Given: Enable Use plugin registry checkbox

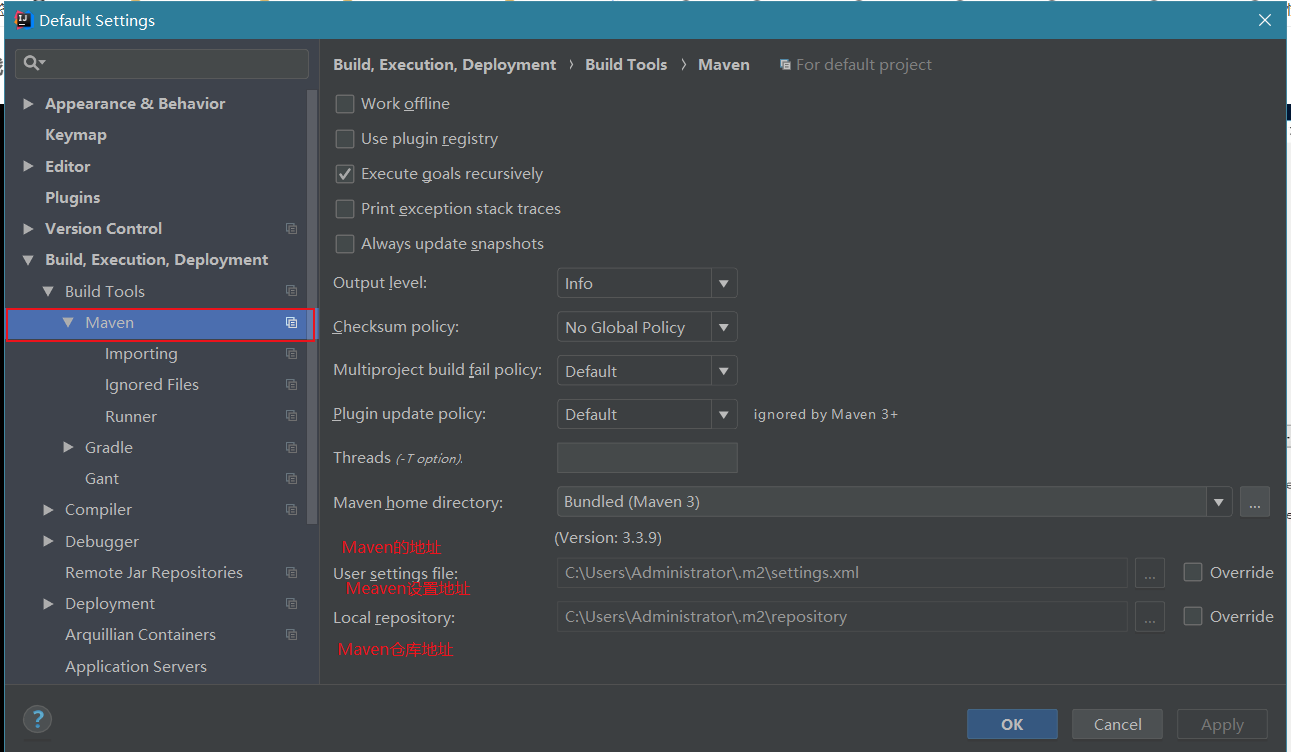Looking at the screenshot, I should pos(345,139).
